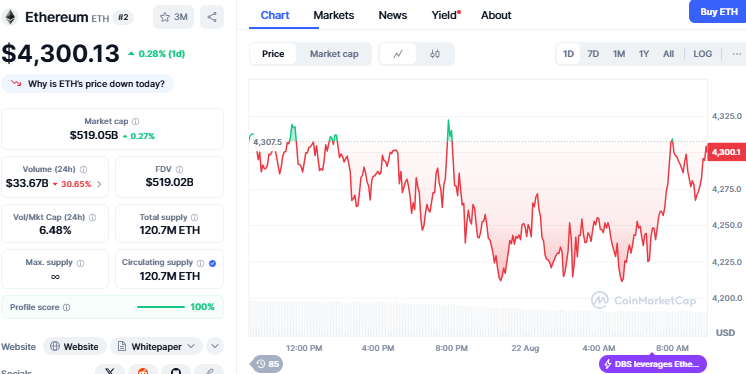The height and width of the screenshot is (374, 746).
Task: Click the Profile score info icon
Action: pos(67,308)
